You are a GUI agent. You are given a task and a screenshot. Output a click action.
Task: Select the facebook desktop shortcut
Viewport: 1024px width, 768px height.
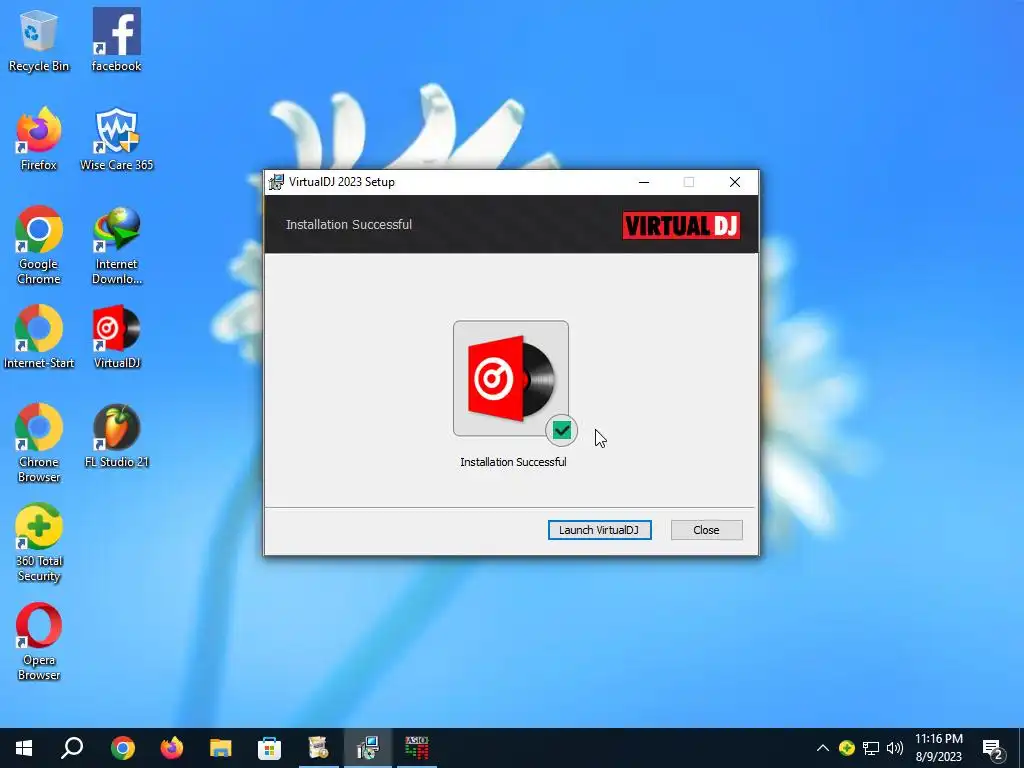point(116,40)
